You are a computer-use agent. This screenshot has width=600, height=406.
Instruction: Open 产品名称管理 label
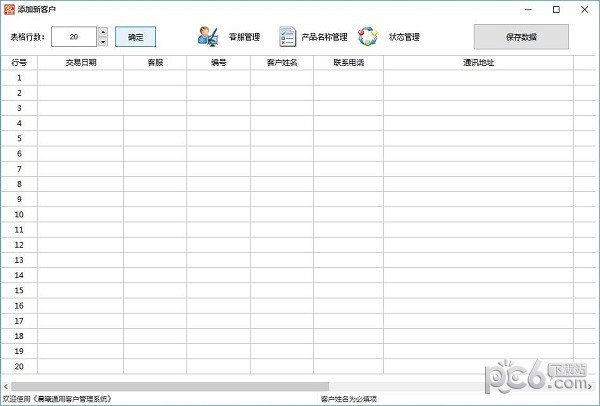(x=324, y=37)
